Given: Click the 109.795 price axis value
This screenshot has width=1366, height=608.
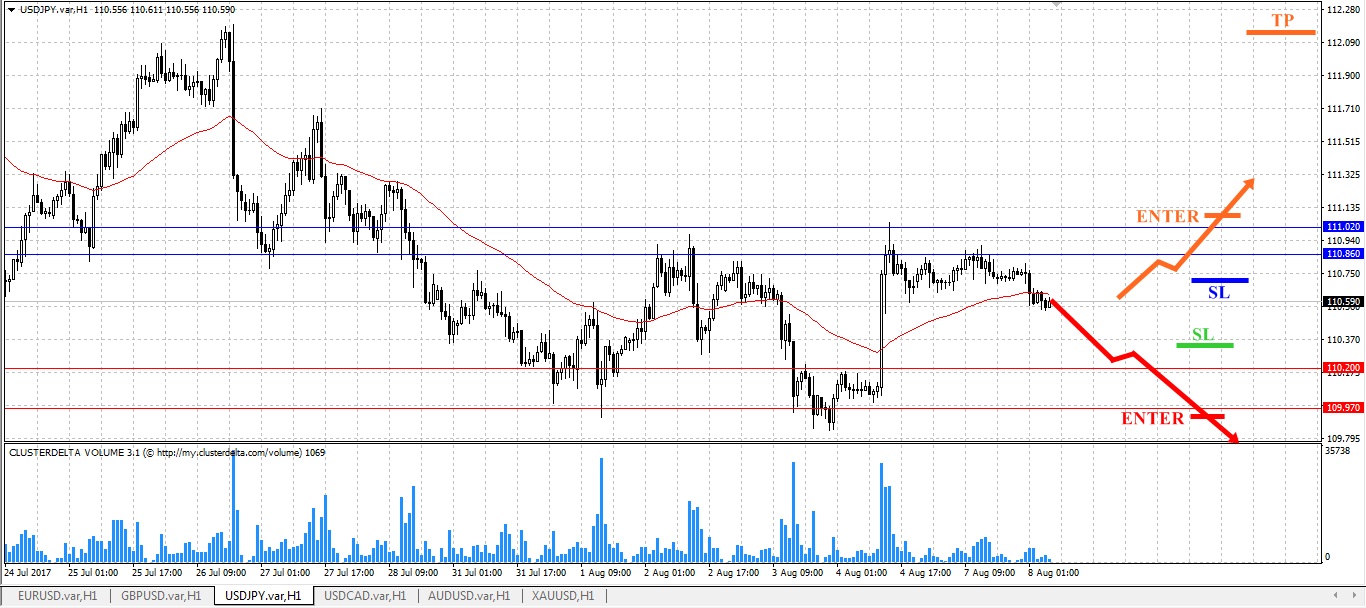Looking at the screenshot, I should pyautogui.click(x=1342, y=438).
